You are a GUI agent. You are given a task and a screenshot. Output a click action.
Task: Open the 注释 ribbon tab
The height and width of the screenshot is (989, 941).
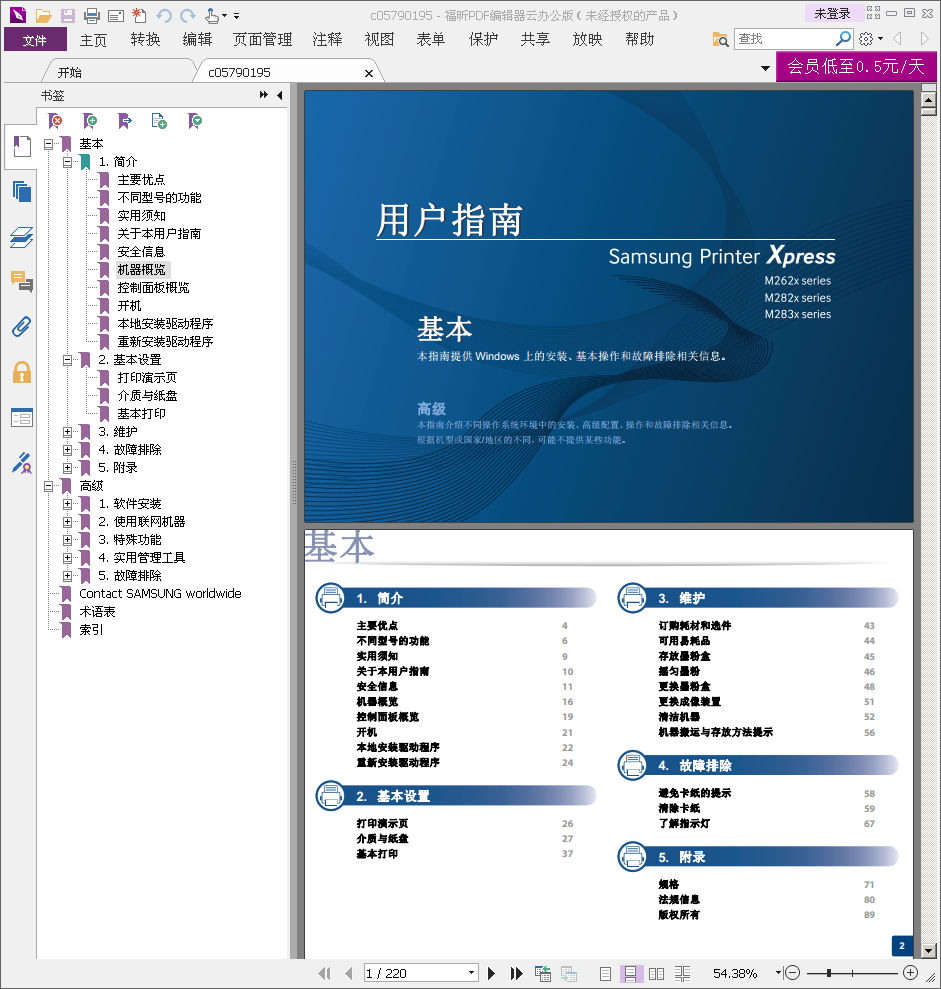coord(327,40)
